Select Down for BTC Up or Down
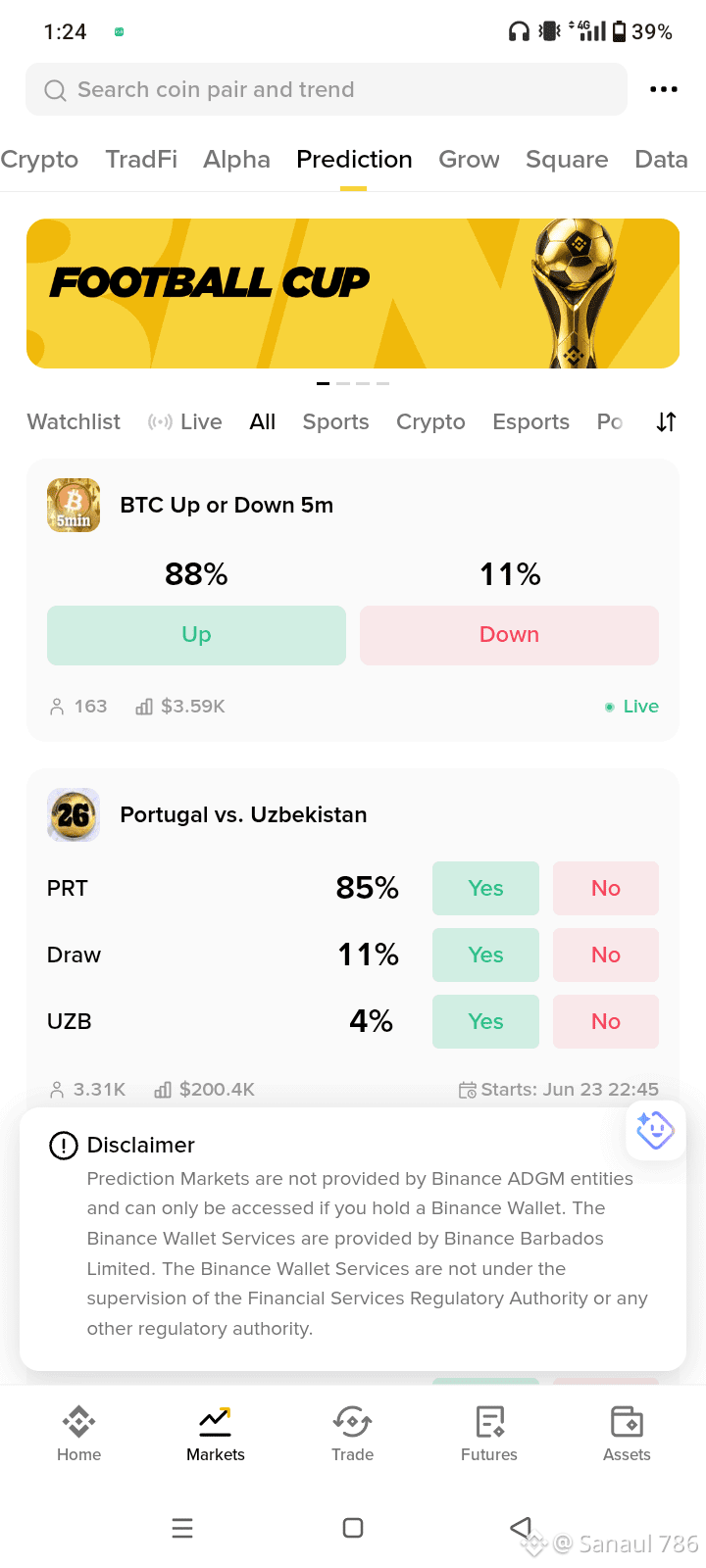Viewport: 706px width, 1568px height. (x=509, y=635)
